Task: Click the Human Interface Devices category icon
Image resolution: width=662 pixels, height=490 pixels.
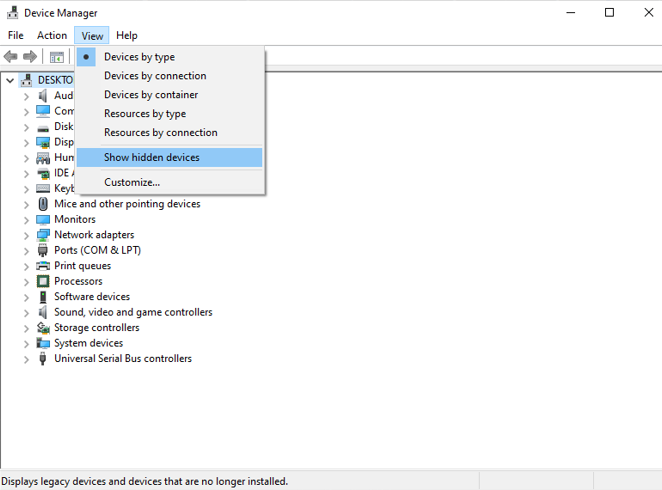Action: (43, 158)
